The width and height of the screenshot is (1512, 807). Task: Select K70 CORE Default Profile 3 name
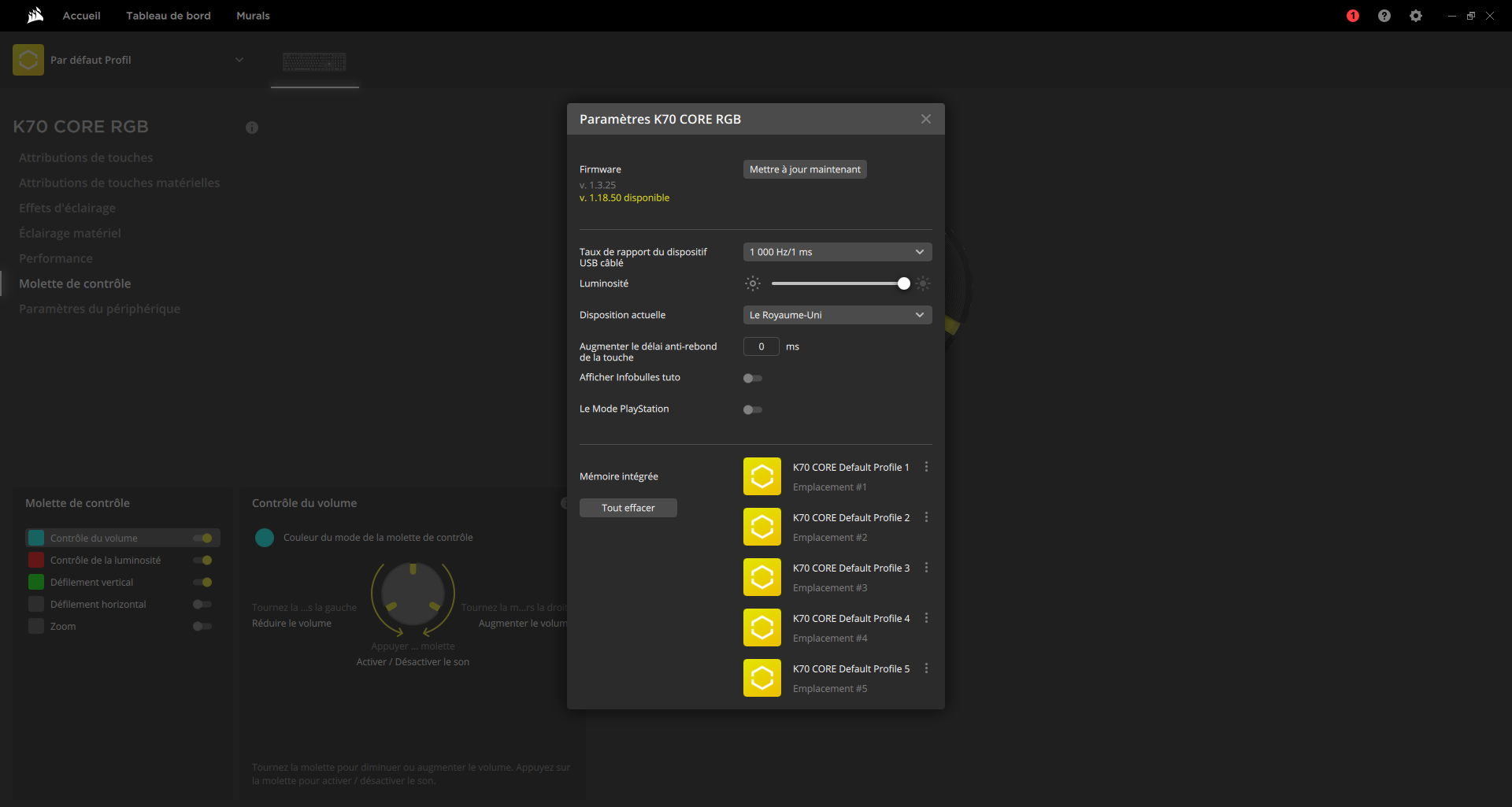[x=851, y=568]
